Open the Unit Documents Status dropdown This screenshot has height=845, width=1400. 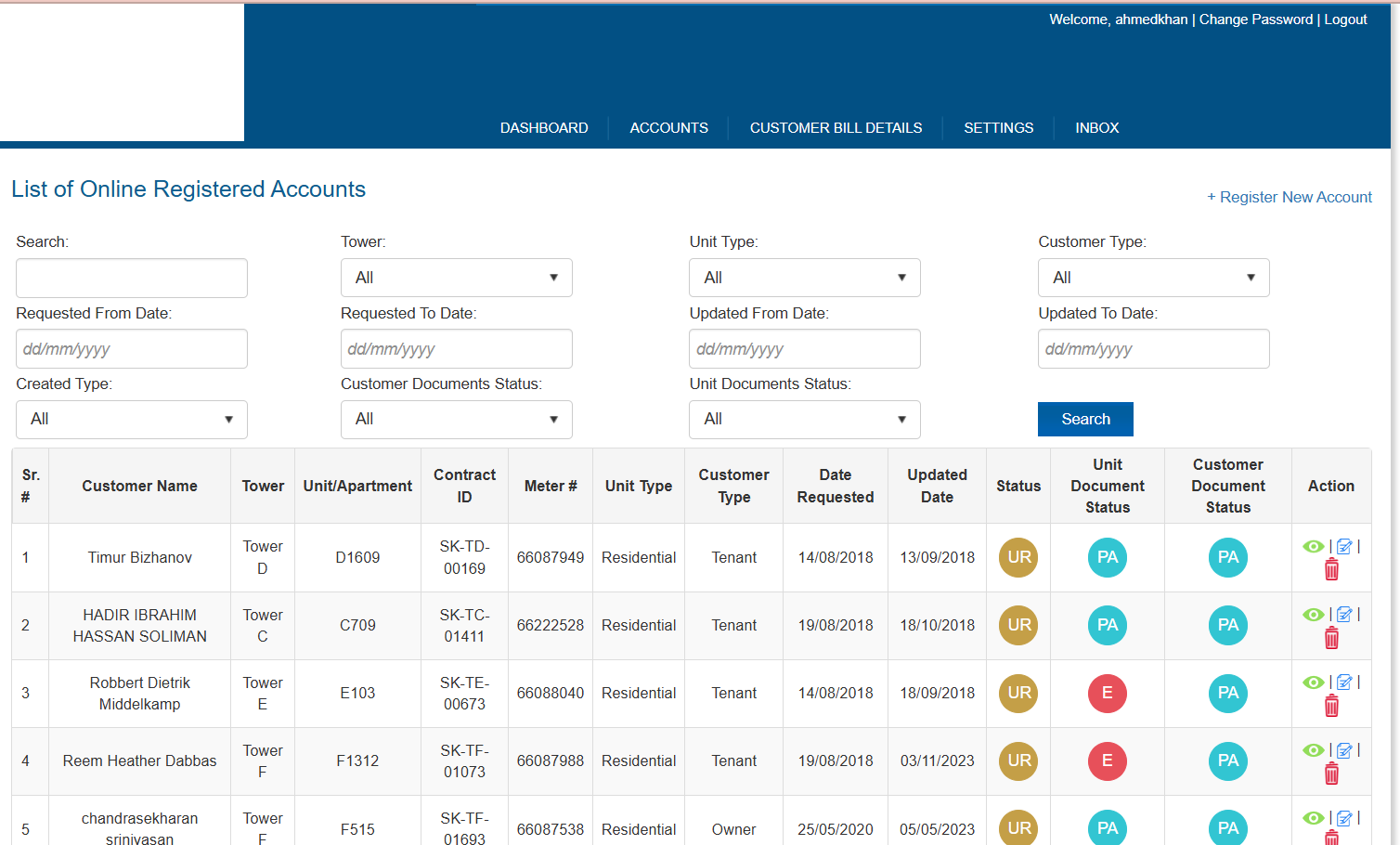pos(804,420)
